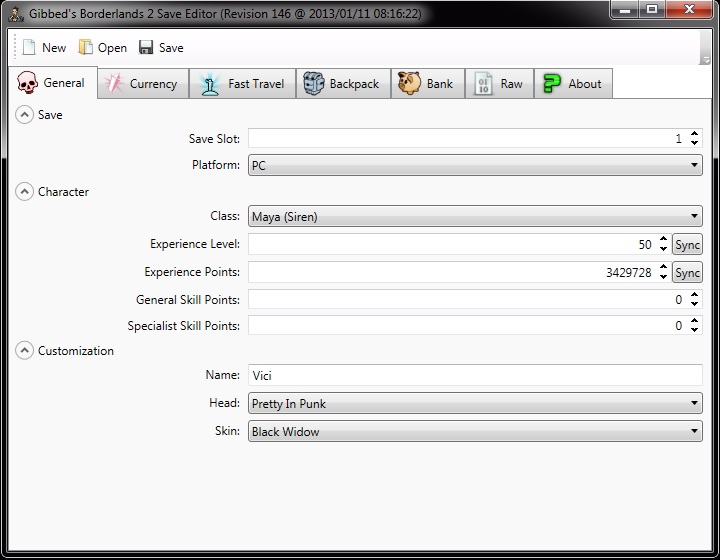This screenshot has height=560, width=720.
Task: Click New in the toolbar
Action: point(45,47)
